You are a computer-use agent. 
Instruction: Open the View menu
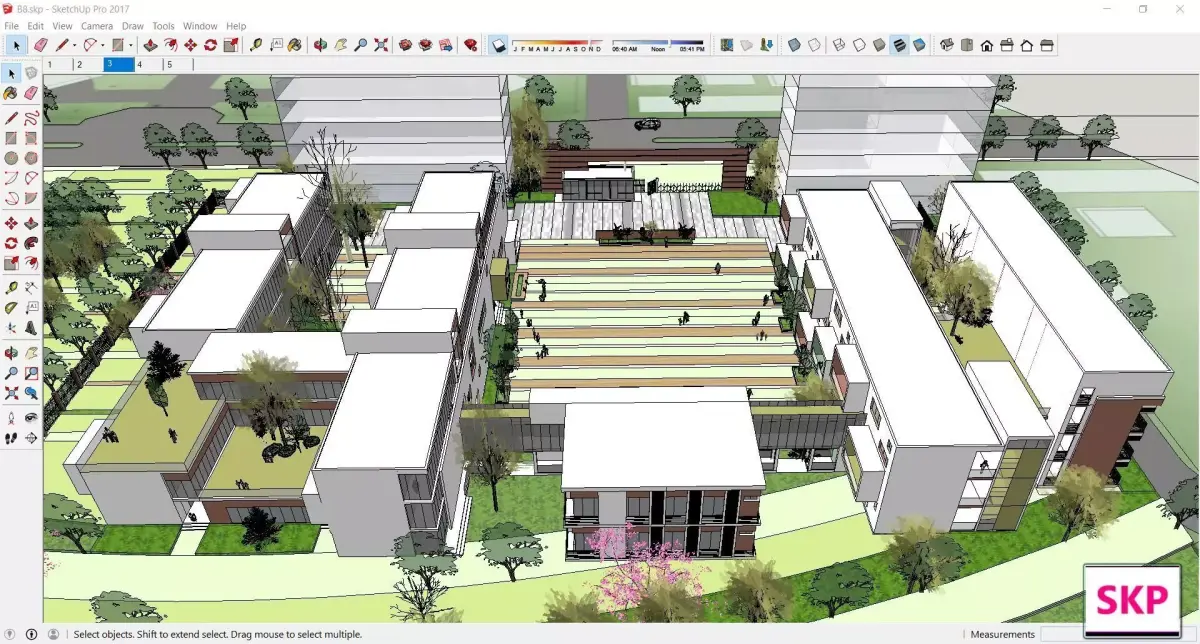click(62, 25)
